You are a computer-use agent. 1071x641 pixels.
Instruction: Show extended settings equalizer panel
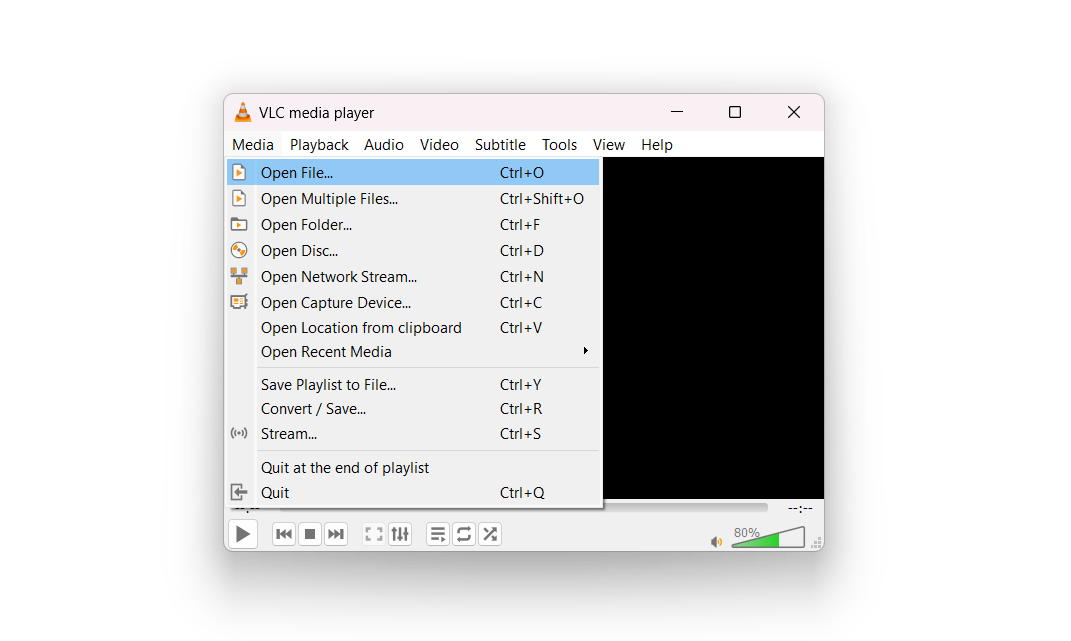[x=400, y=534]
